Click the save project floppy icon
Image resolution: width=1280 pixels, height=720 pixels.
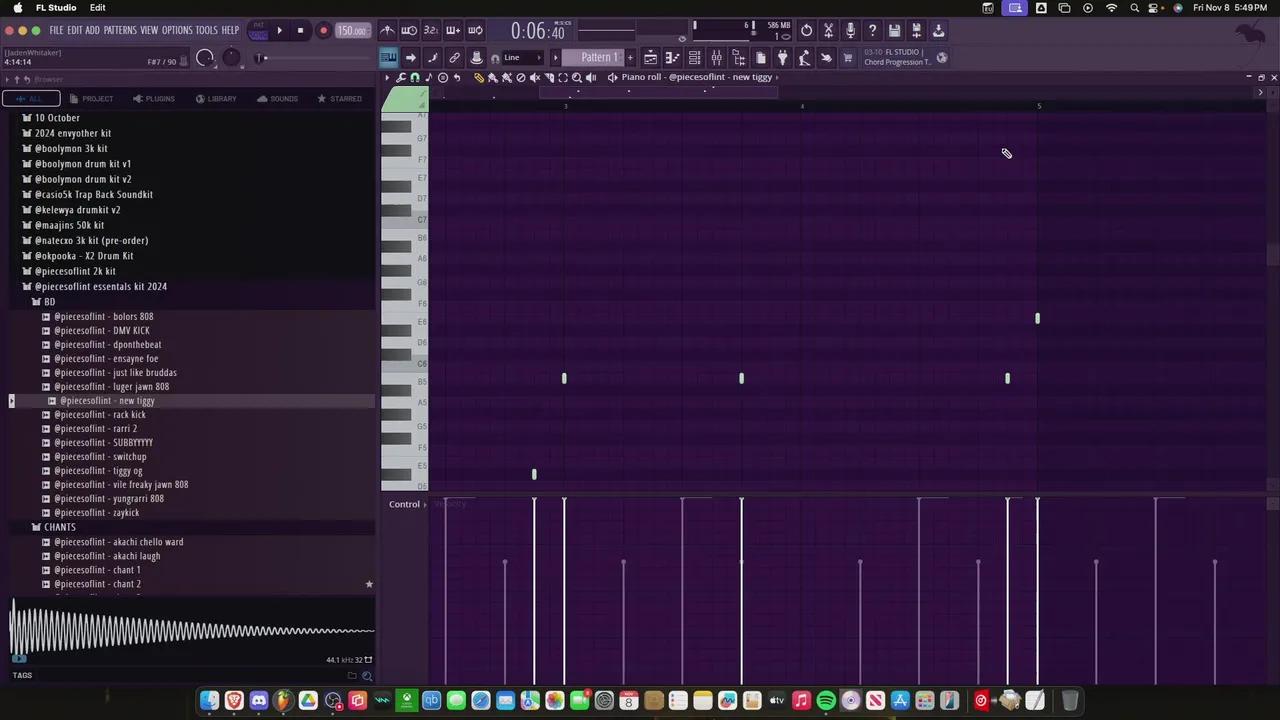894,31
